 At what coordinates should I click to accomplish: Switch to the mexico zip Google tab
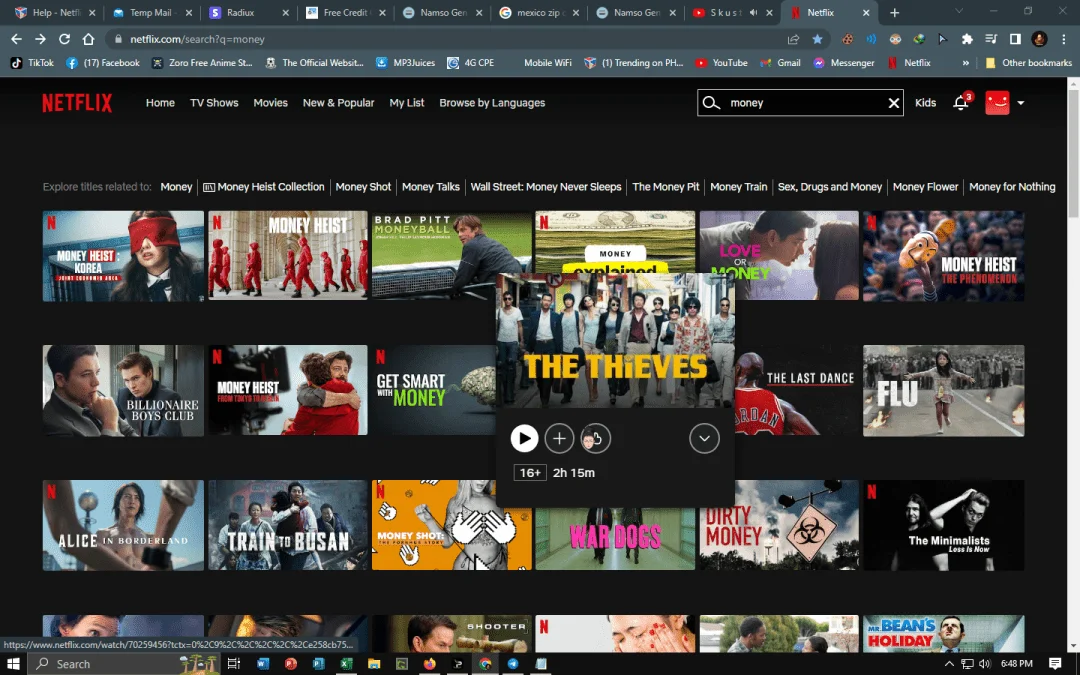539,12
